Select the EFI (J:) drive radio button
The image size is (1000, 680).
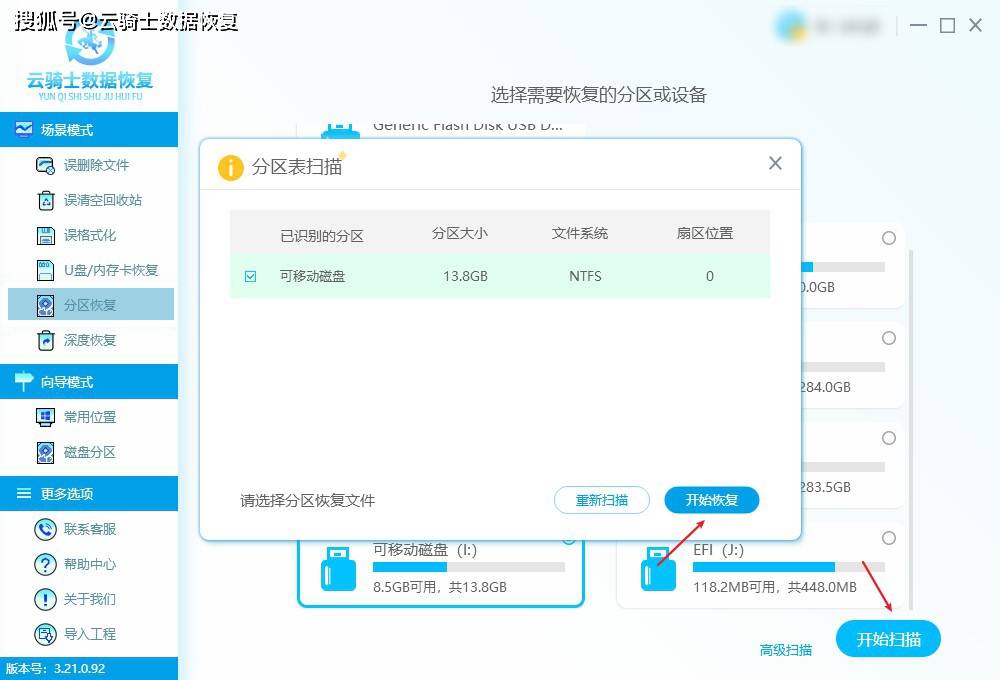pyautogui.click(x=889, y=538)
